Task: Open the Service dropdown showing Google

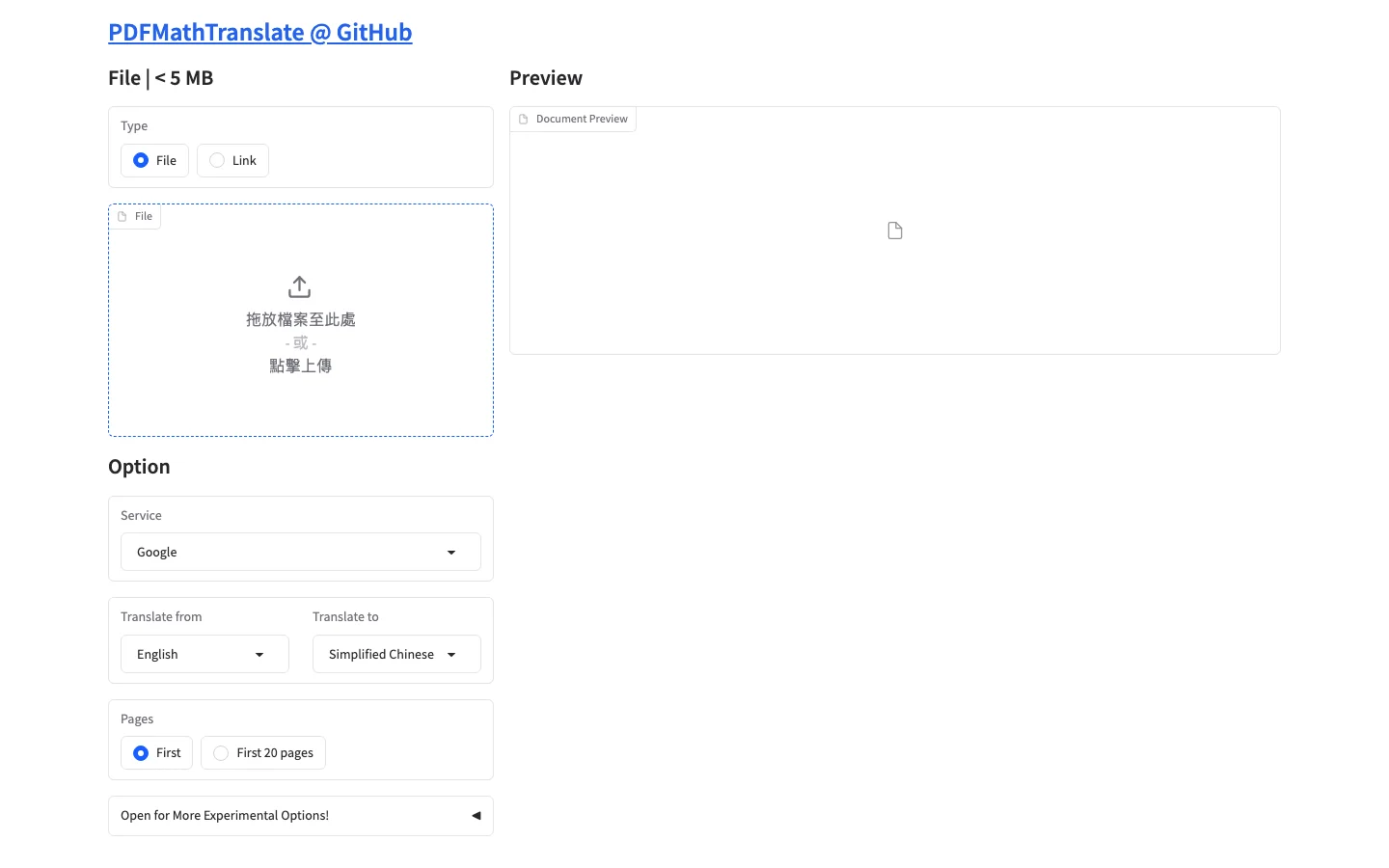Action: click(301, 552)
